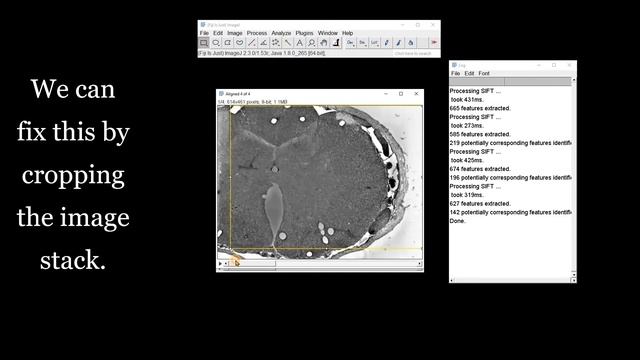640x360 pixels.
Task: Minimize the Log window
Action: (539, 65)
